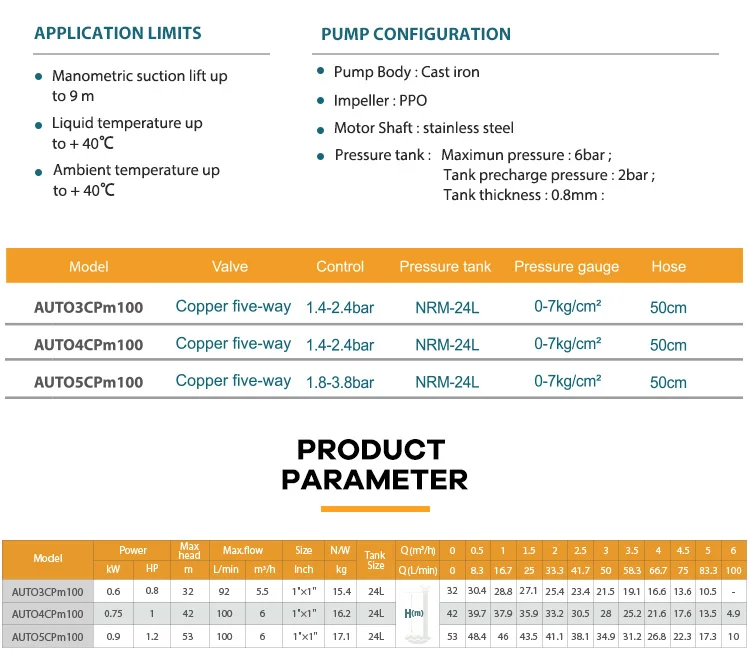Click the APPLICATION LIMITS heading
The width and height of the screenshot is (750, 665).
click(x=118, y=33)
